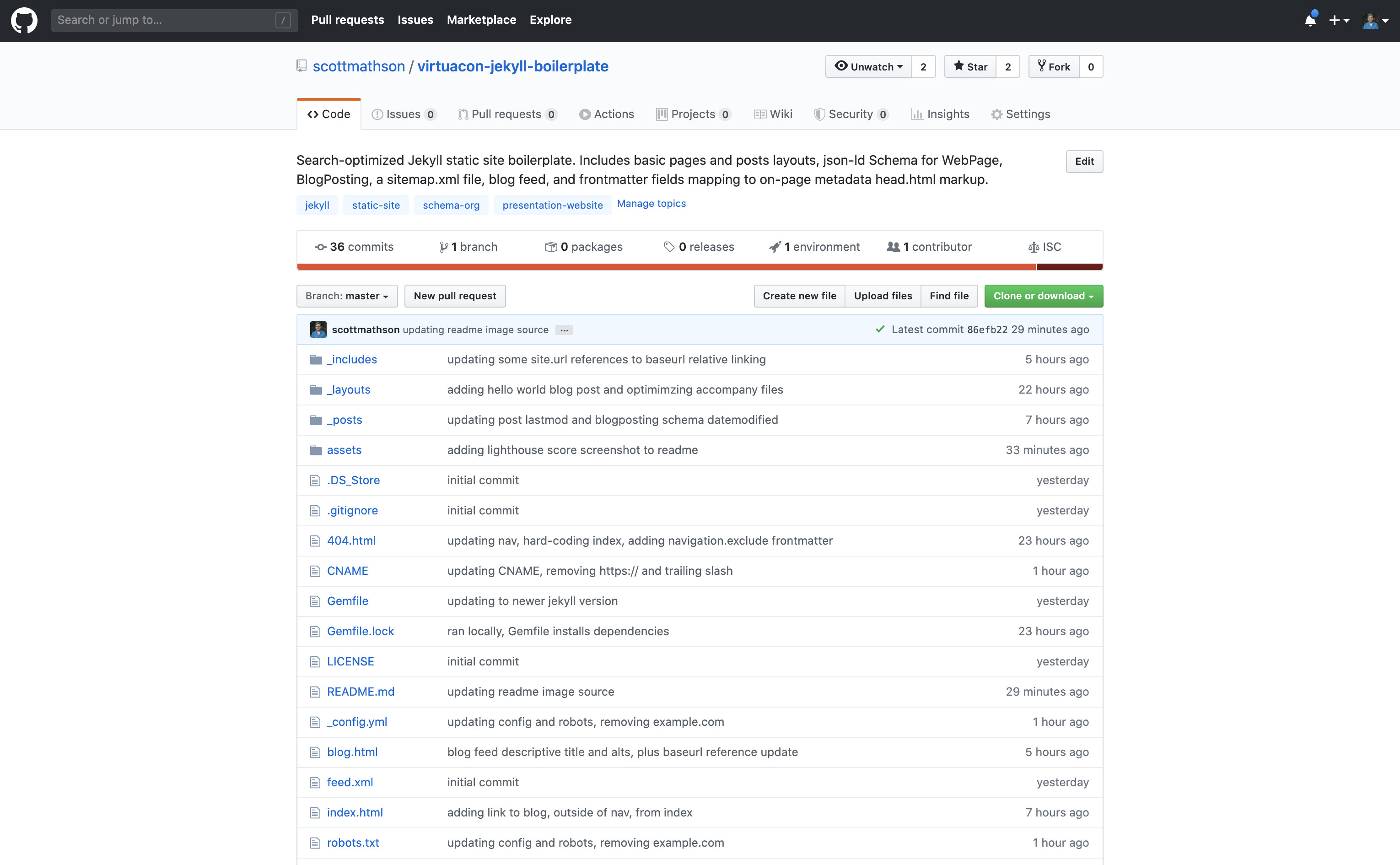The image size is (1400, 865).
Task: Open the notifications bell
Action: tap(1310, 20)
